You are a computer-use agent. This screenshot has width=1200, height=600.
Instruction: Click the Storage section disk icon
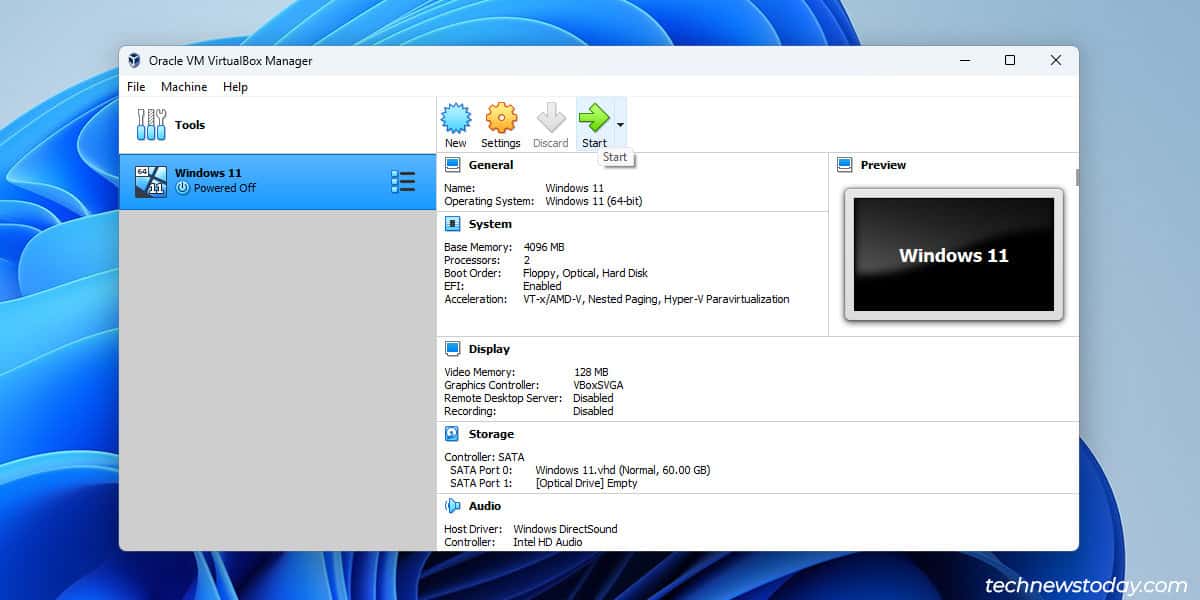tap(453, 434)
